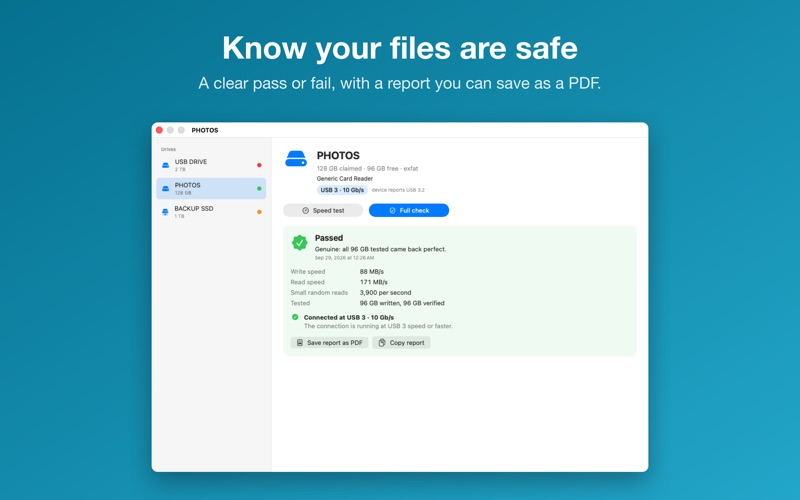Click the USB 3 · 10 Gb/s badge
Image resolution: width=800 pixels, height=500 pixels.
coord(342,190)
